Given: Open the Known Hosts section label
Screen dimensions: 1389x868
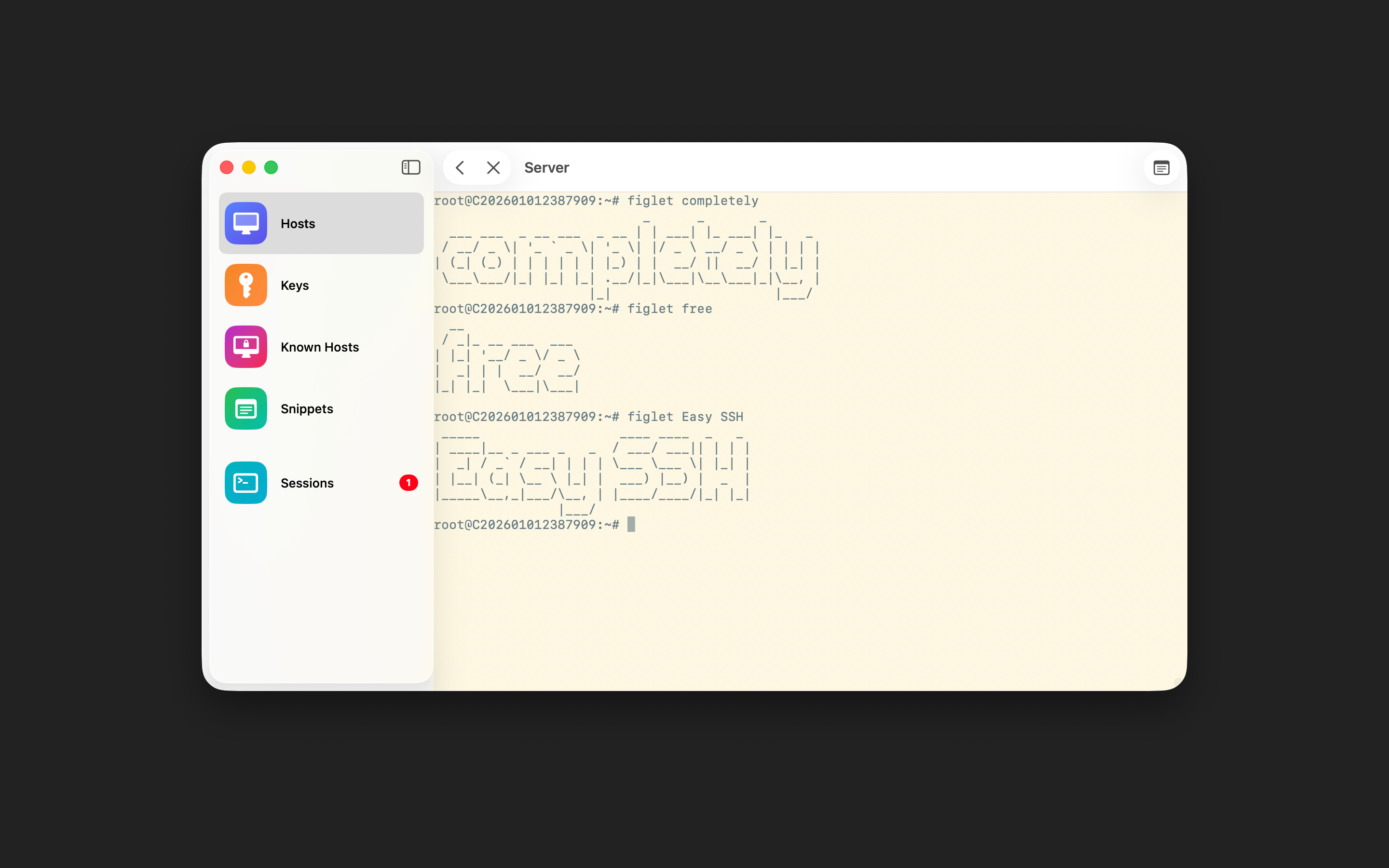Looking at the screenshot, I should [x=319, y=347].
